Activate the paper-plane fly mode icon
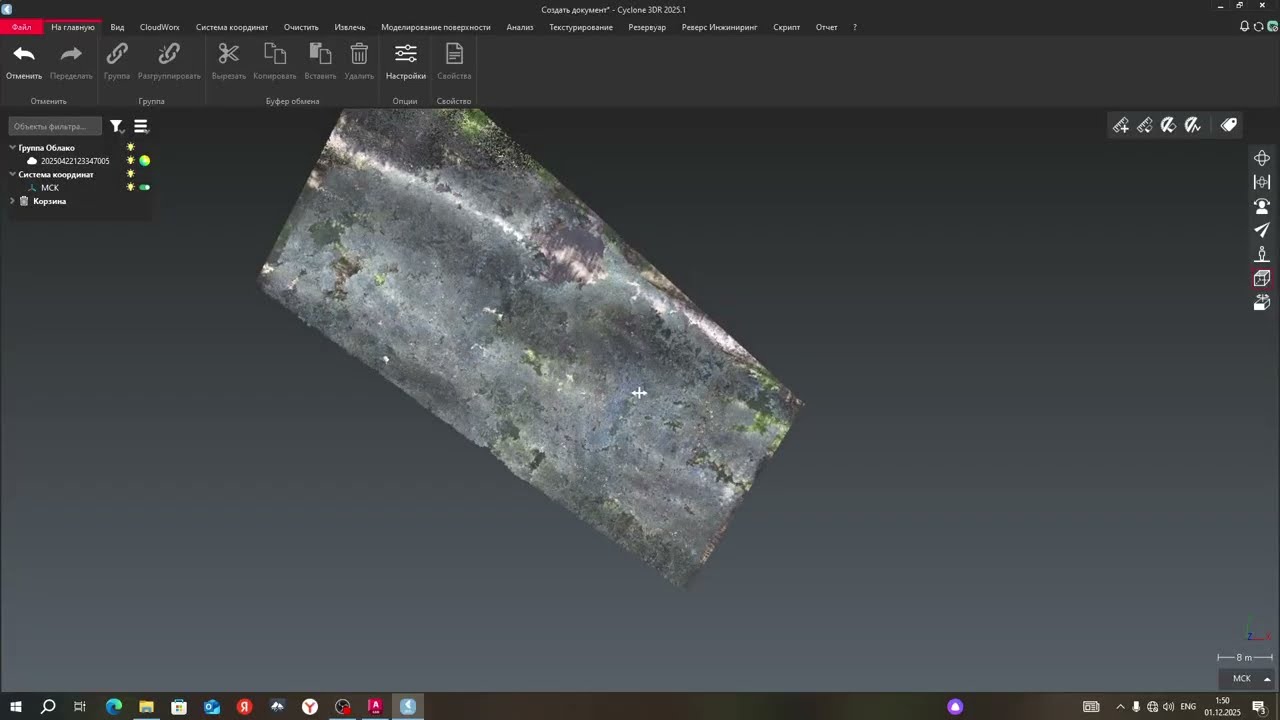The image size is (1280, 720). pyautogui.click(x=1262, y=230)
